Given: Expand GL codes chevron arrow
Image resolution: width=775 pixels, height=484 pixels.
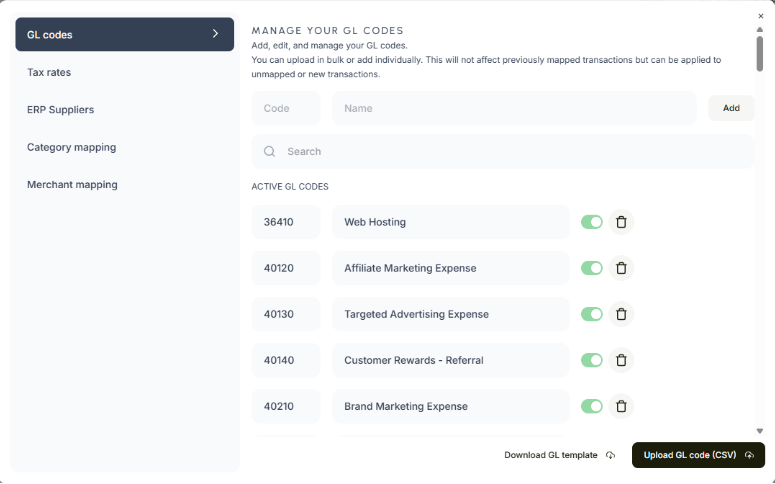Looking at the screenshot, I should pos(215,34).
